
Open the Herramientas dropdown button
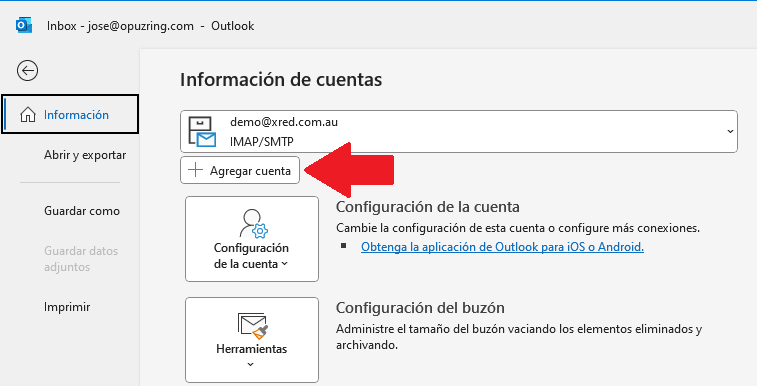point(252,340)
